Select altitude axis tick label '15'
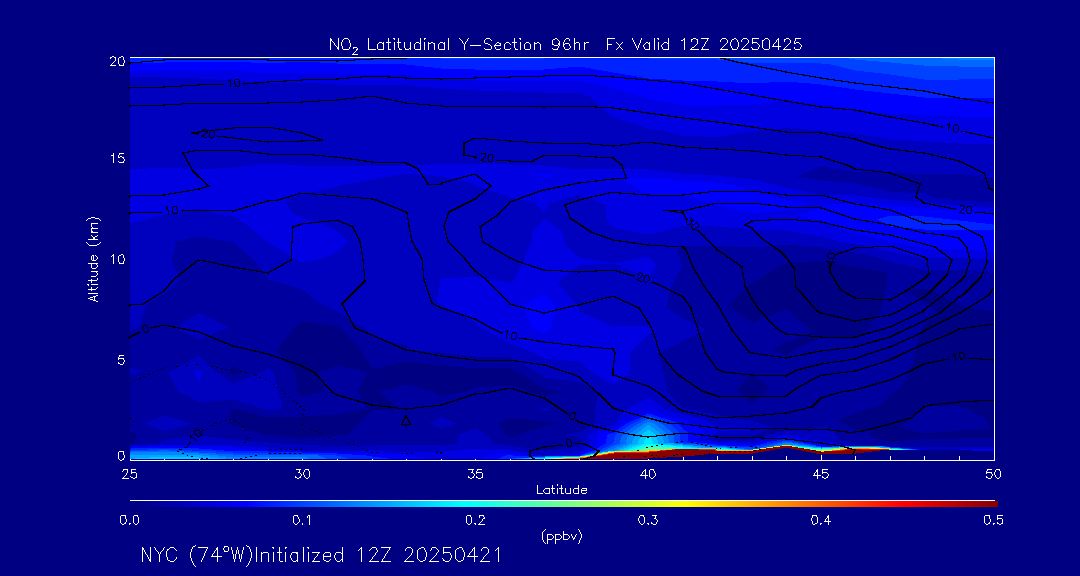 (x=117, y=158)
